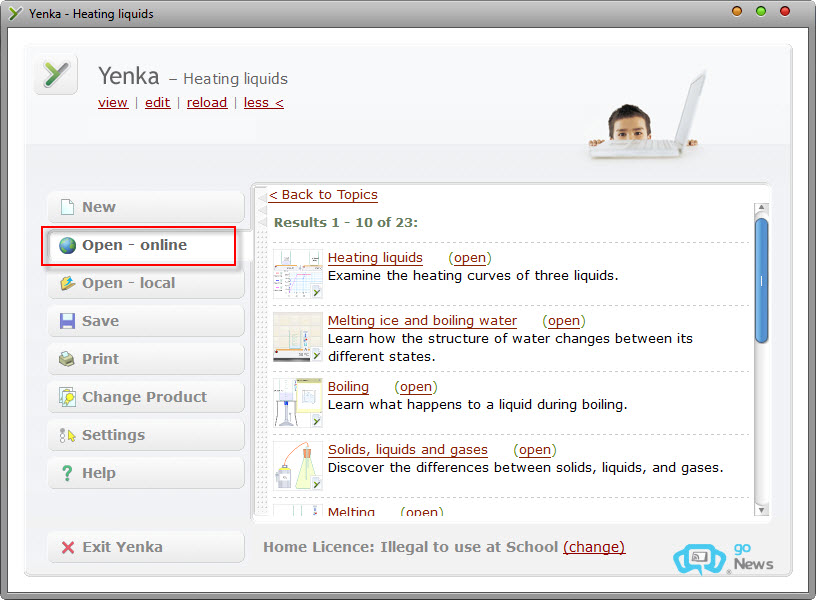The width and height of the screenshot is (816, 600).
Task: Click open next to Heating liquids
Action: [470, 258]
